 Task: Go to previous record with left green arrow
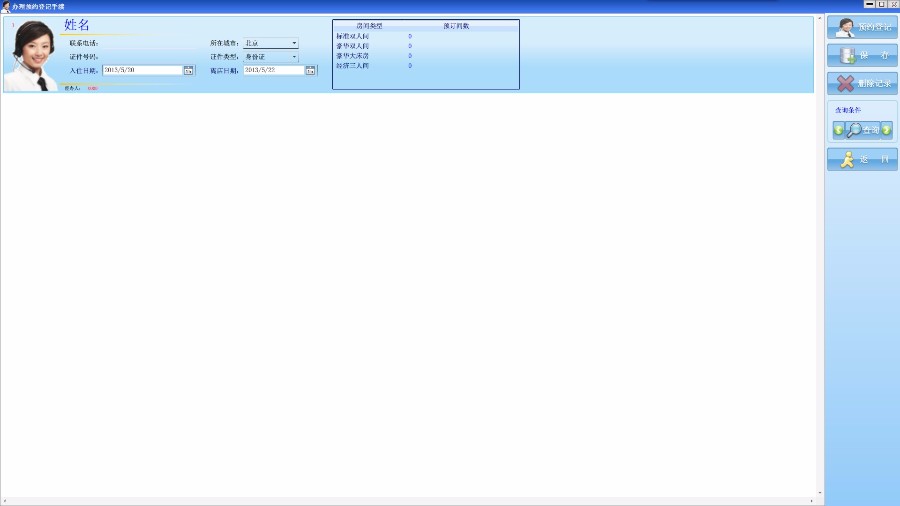(839, 130)
